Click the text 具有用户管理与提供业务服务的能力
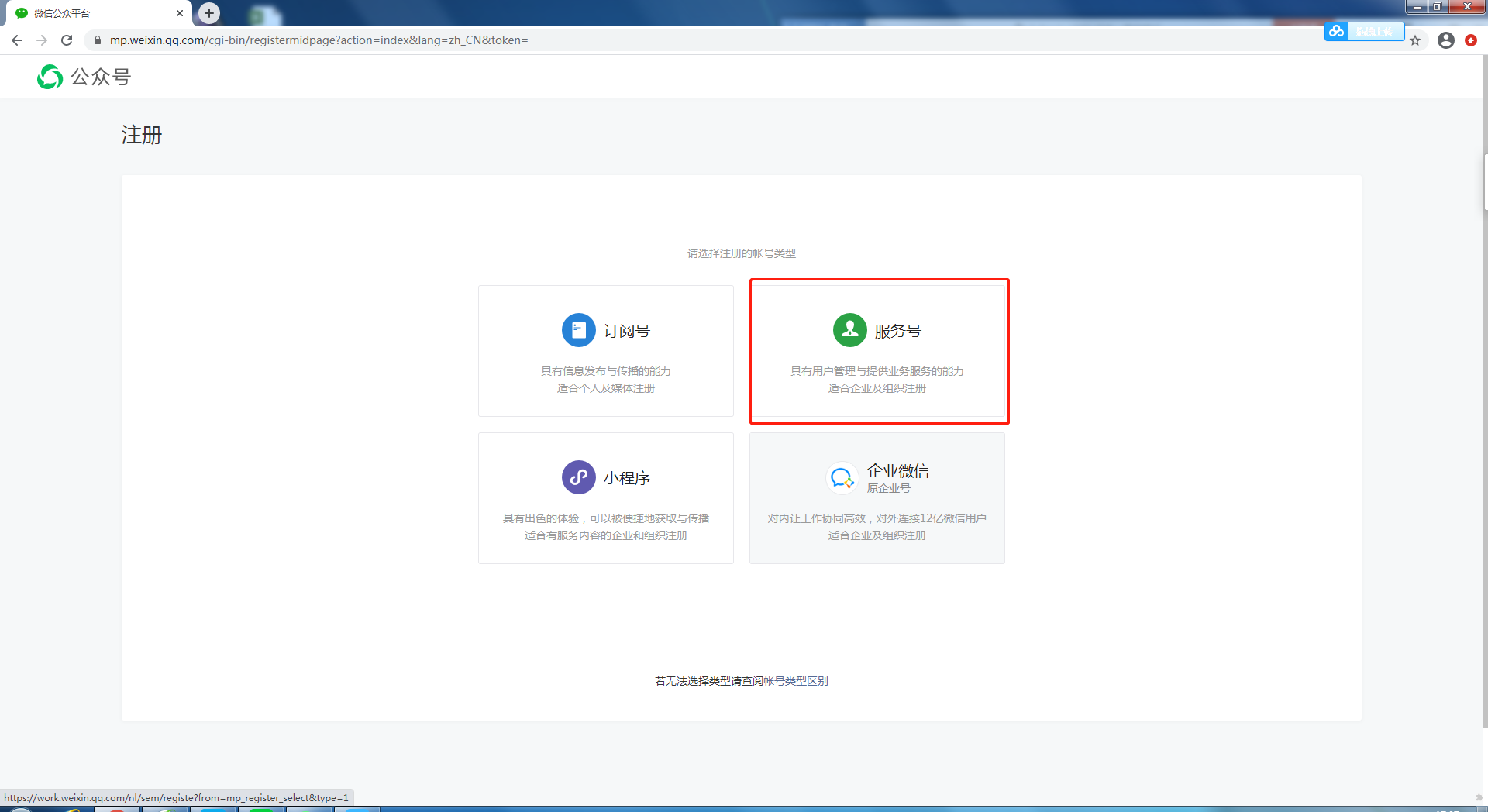This screenshot has width=1488, height=812. 877,371
